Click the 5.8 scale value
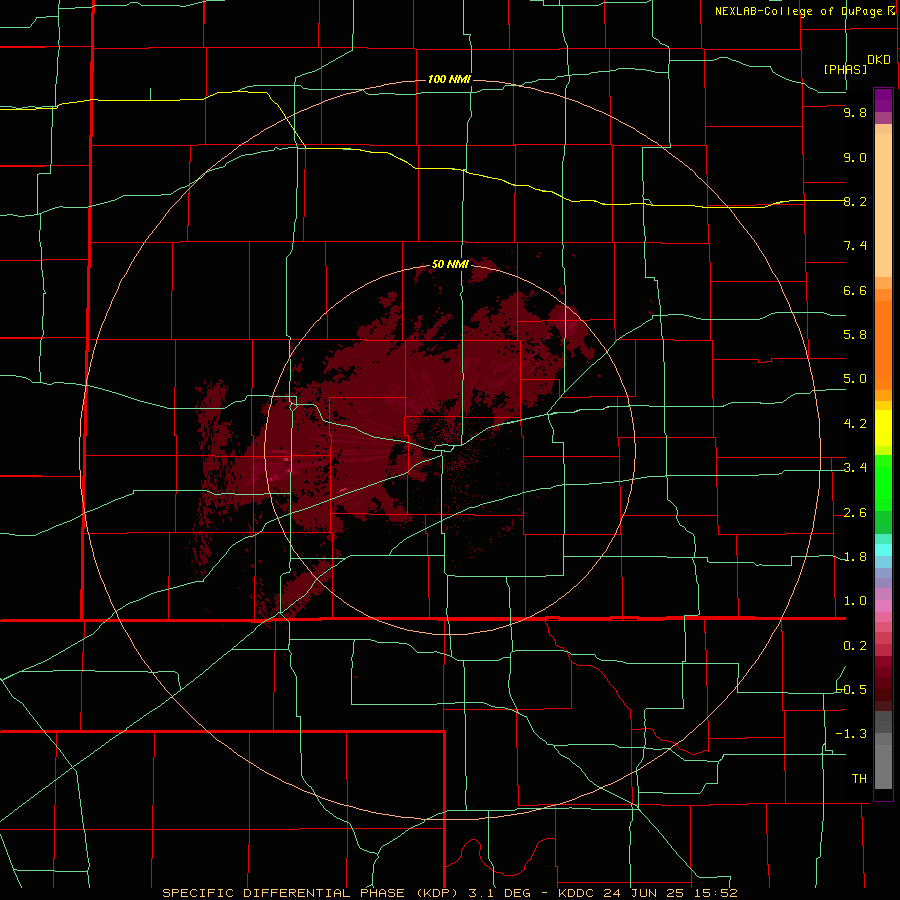 point(855,335)
